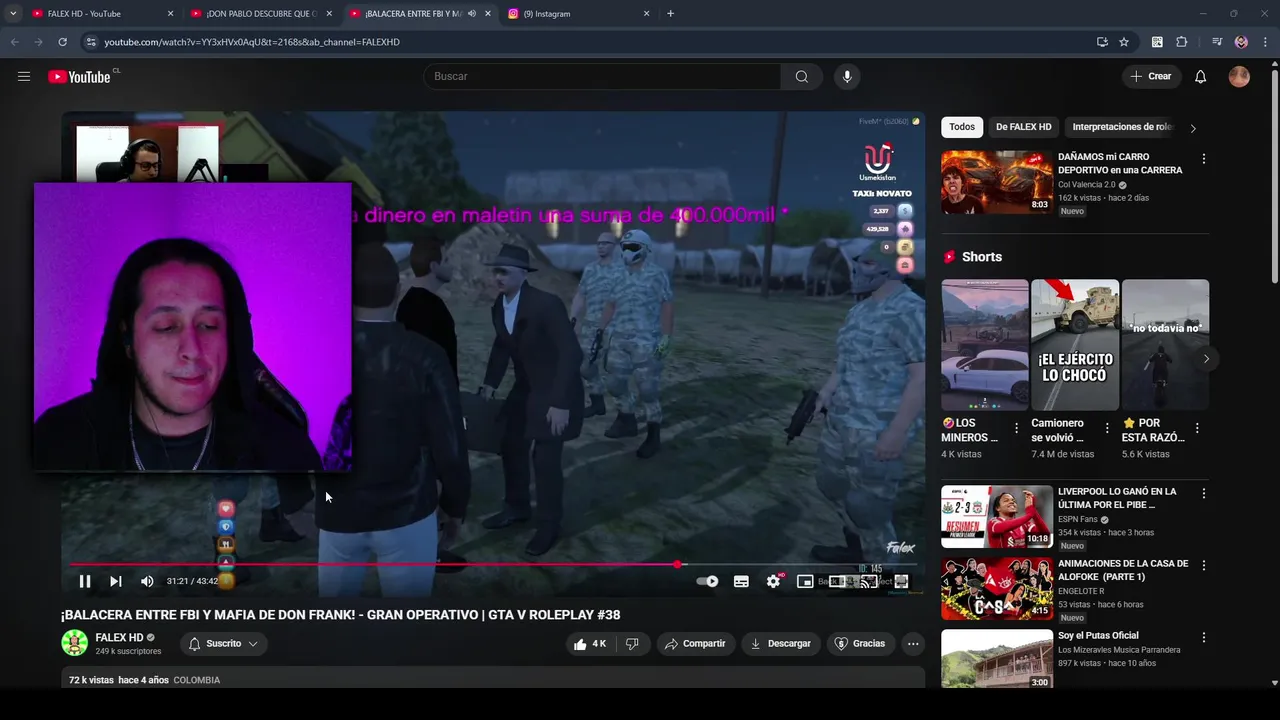Screen dimensions: 1280x720
Task: Open more actions below the video
Action: [913, 644]
